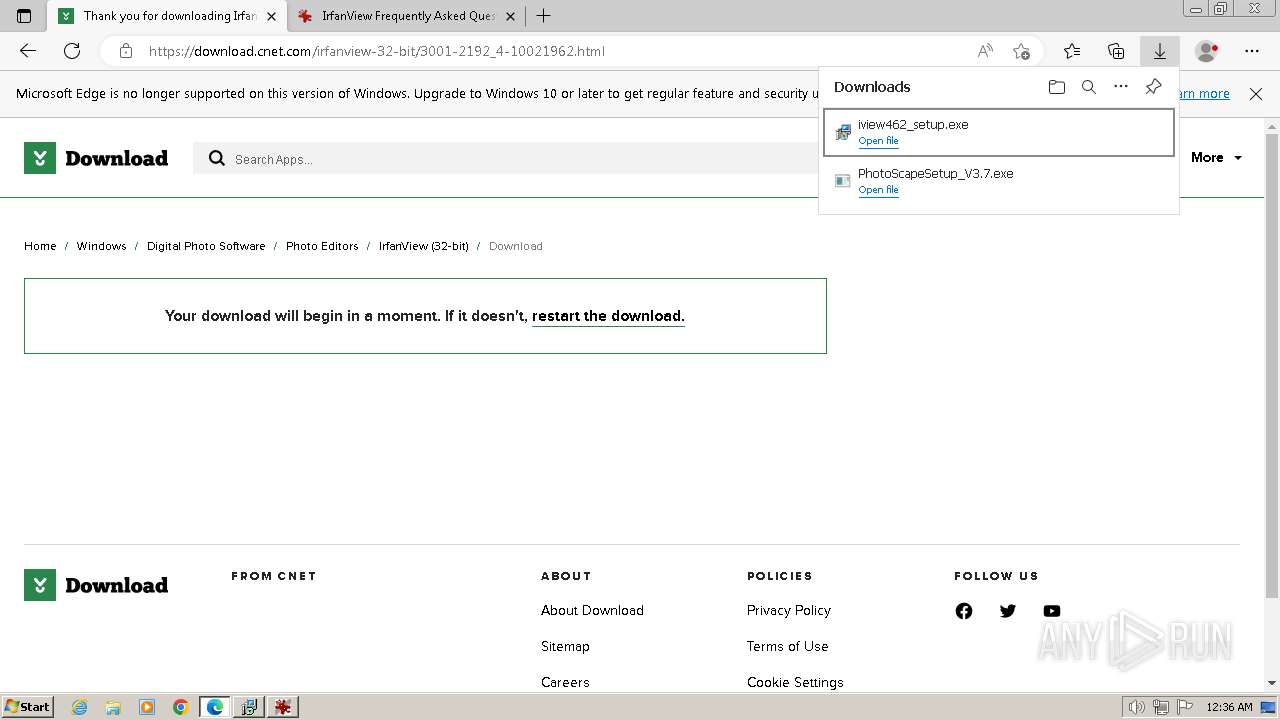Launch Internet Explorer from taskbar
Screen dimensions: 1280x720
pos(80,707)
